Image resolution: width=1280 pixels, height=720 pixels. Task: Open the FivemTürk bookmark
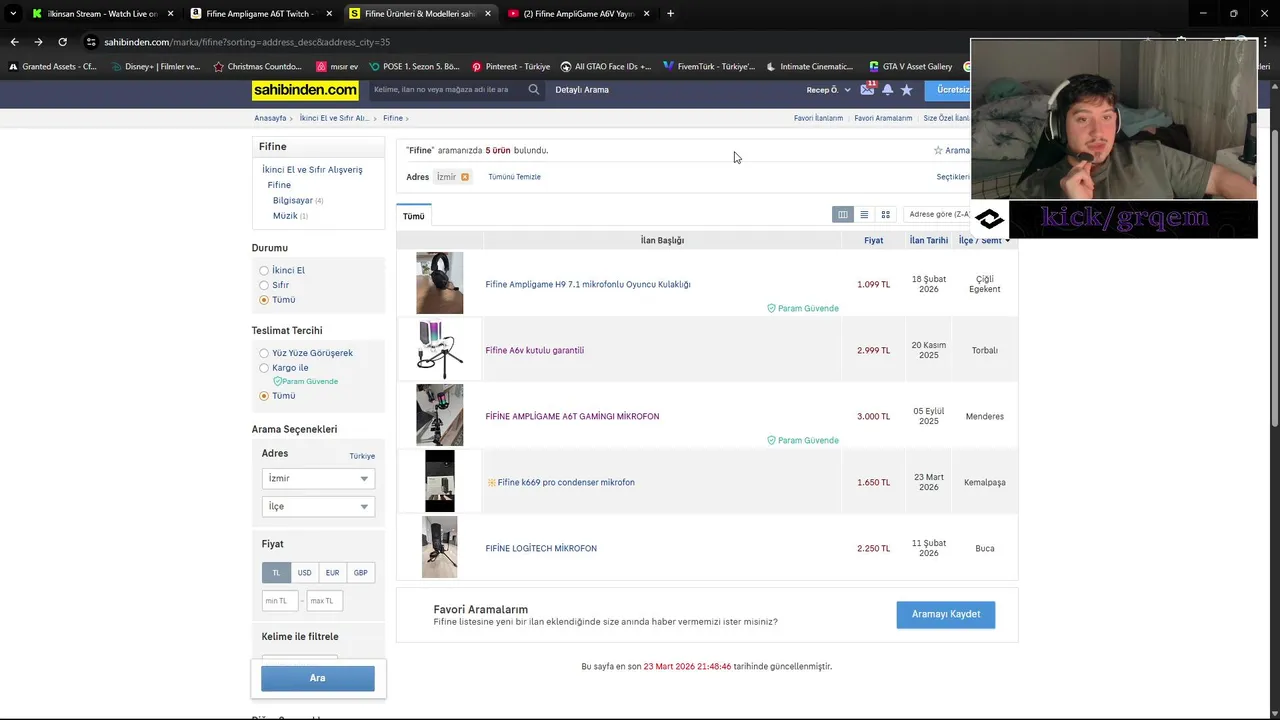coord(708,66)
